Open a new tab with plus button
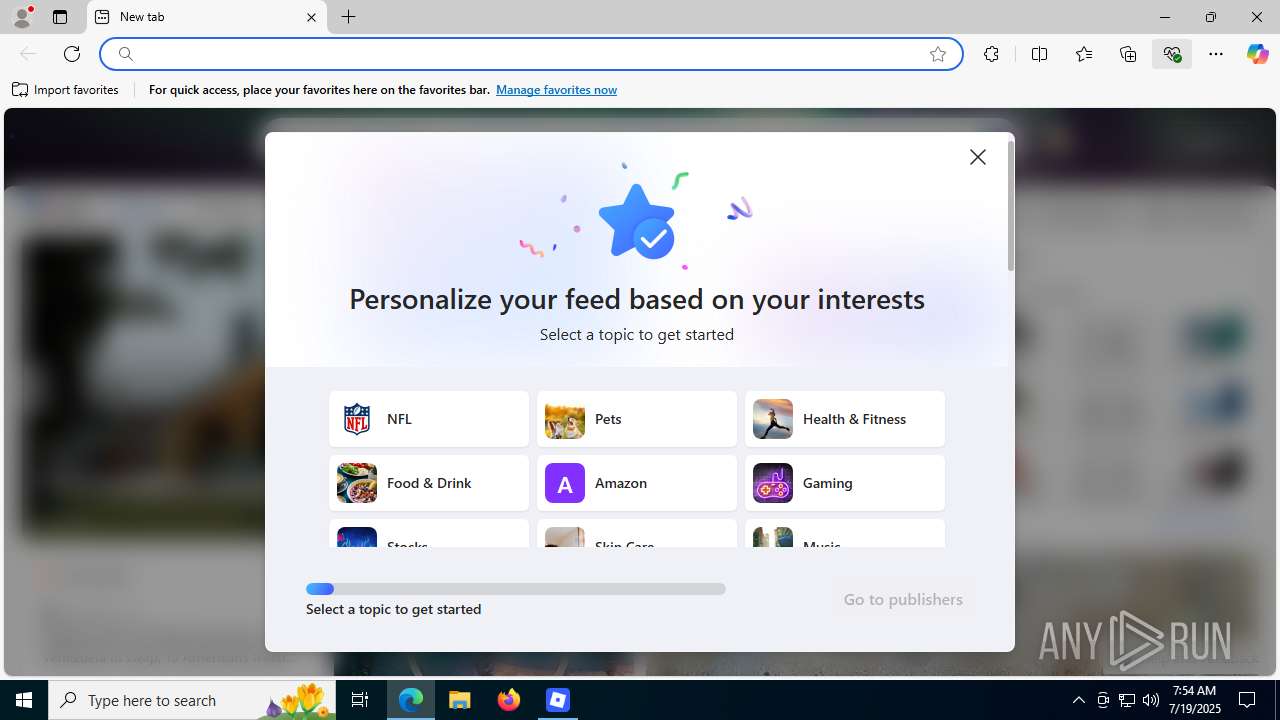The width and height of the screenshot is (1280, 720). click(x=348, y=17)
